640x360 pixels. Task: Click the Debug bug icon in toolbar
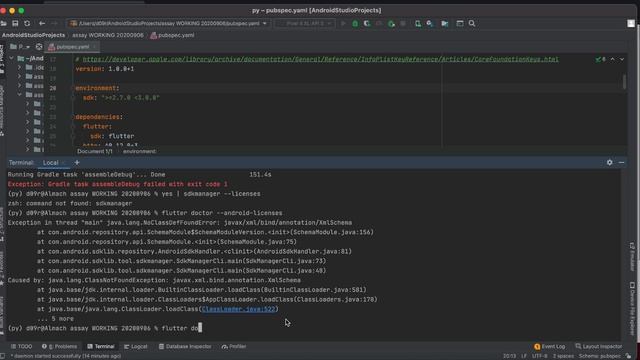click(355, 24)
